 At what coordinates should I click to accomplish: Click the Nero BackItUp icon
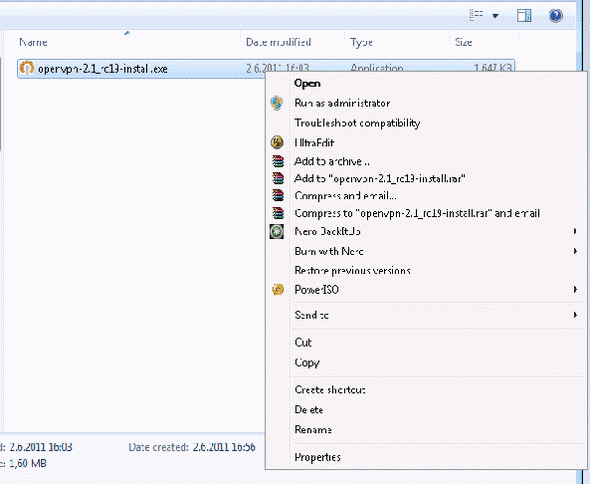pos(277,231)
